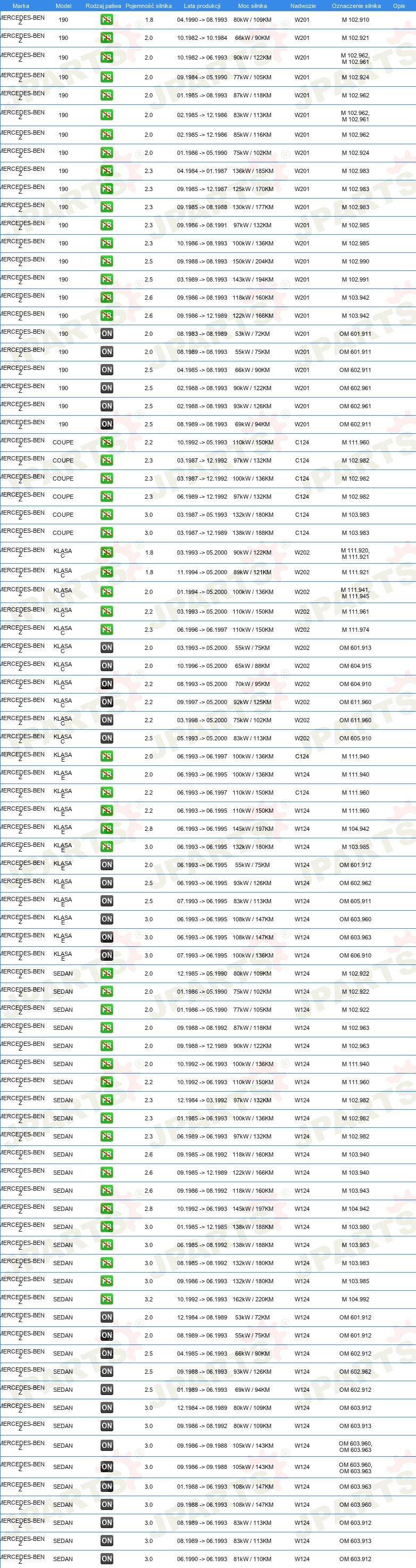Click the Marka column header
The image size is (416, 1568).
21,5
